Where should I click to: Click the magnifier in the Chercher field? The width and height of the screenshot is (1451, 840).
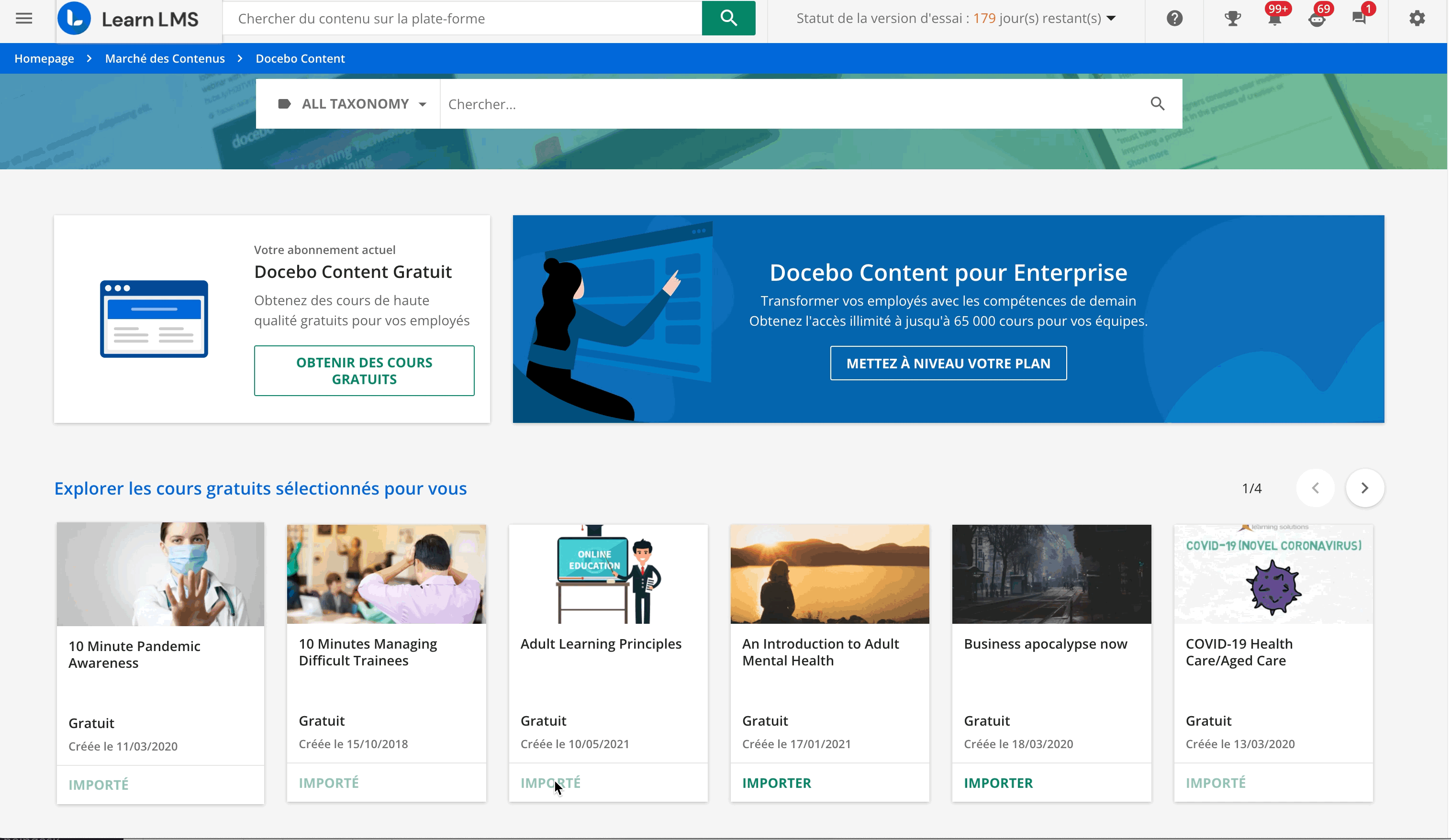coord(1157,104)
